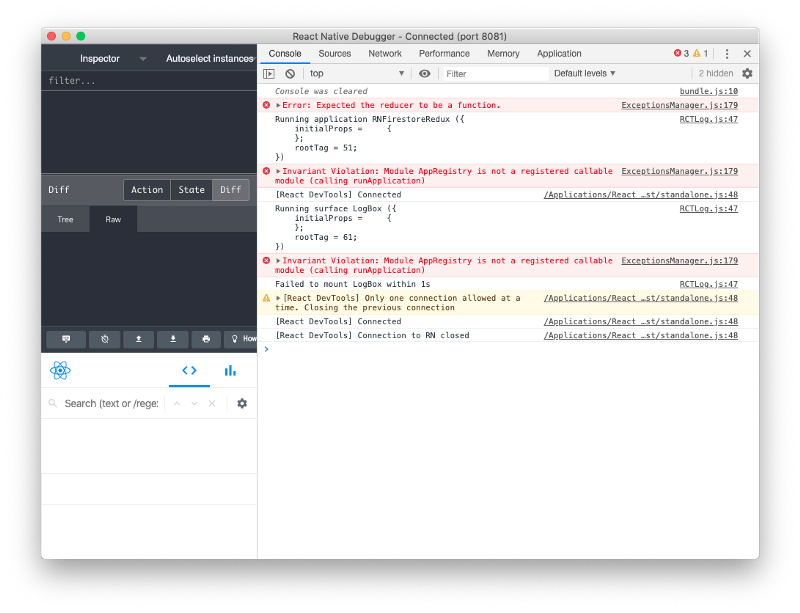Expand the first Invariant Violation error
The image size is (800, 613).
tap(278, 170)
